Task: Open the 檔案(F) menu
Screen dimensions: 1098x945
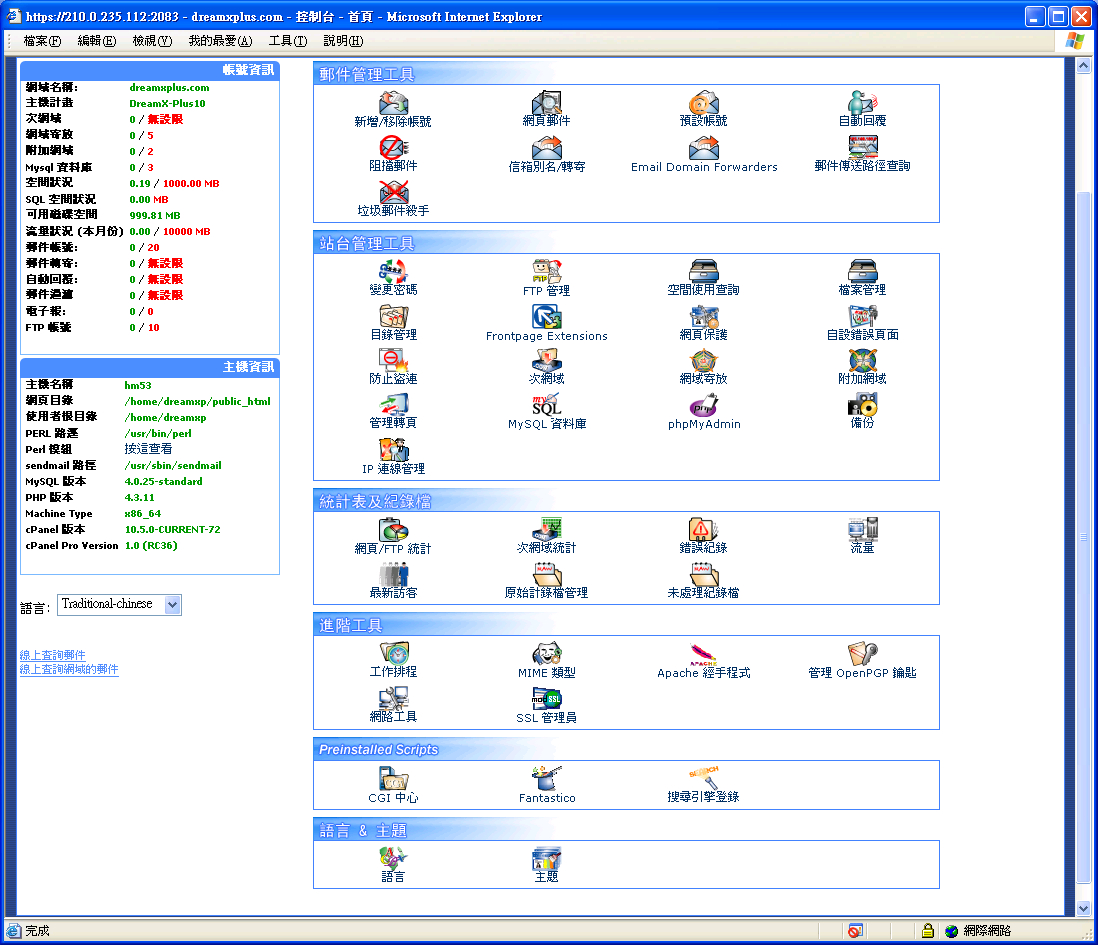Action: coord(42,41)
